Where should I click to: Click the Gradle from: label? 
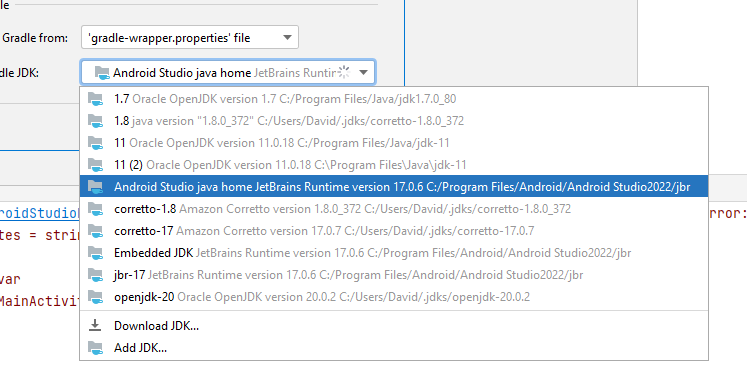pyautogui.click(x=35, y=38)
